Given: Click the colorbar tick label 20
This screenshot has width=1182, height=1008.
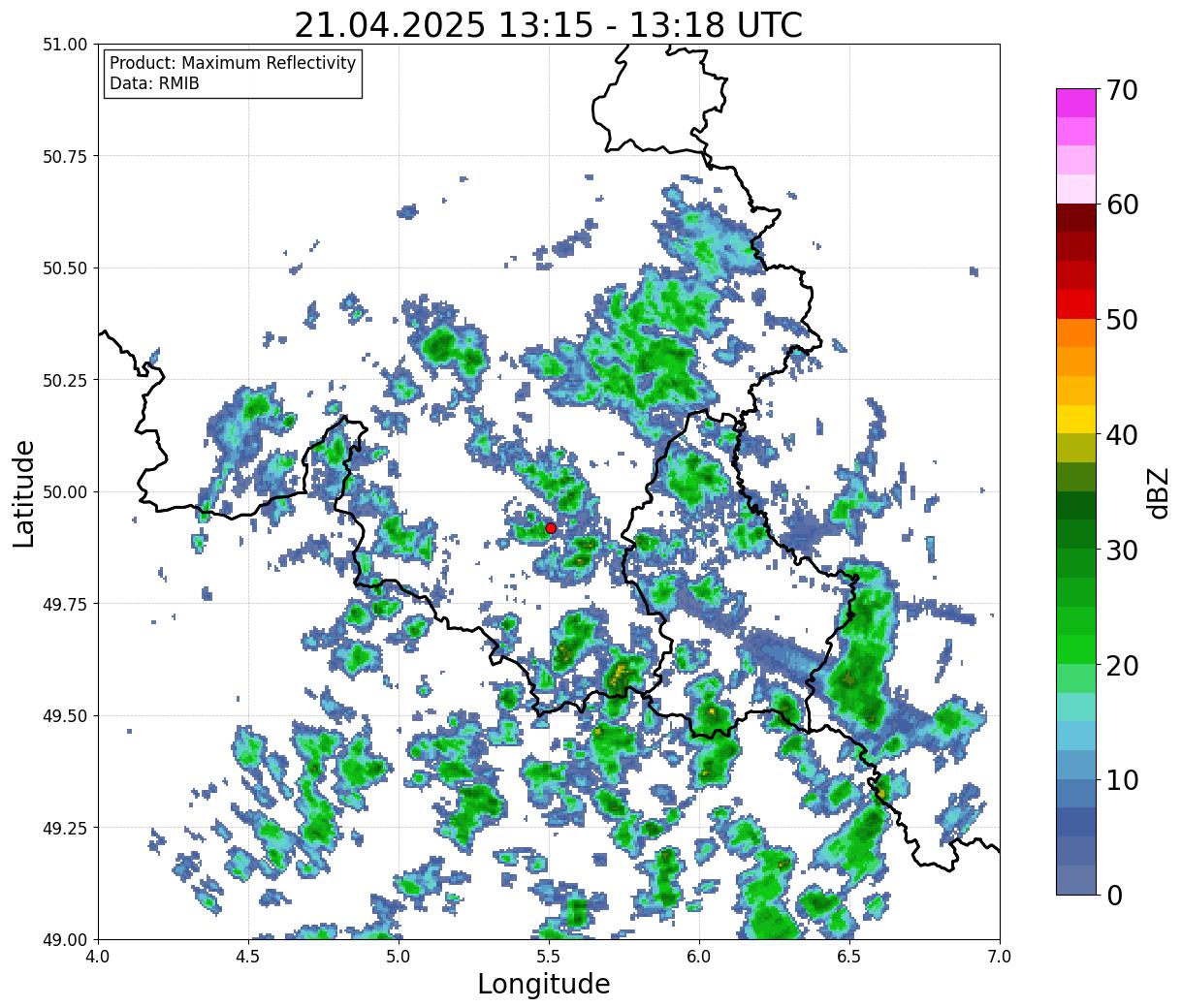Looking at the screenshot, I should click(x=1122, y=665).
